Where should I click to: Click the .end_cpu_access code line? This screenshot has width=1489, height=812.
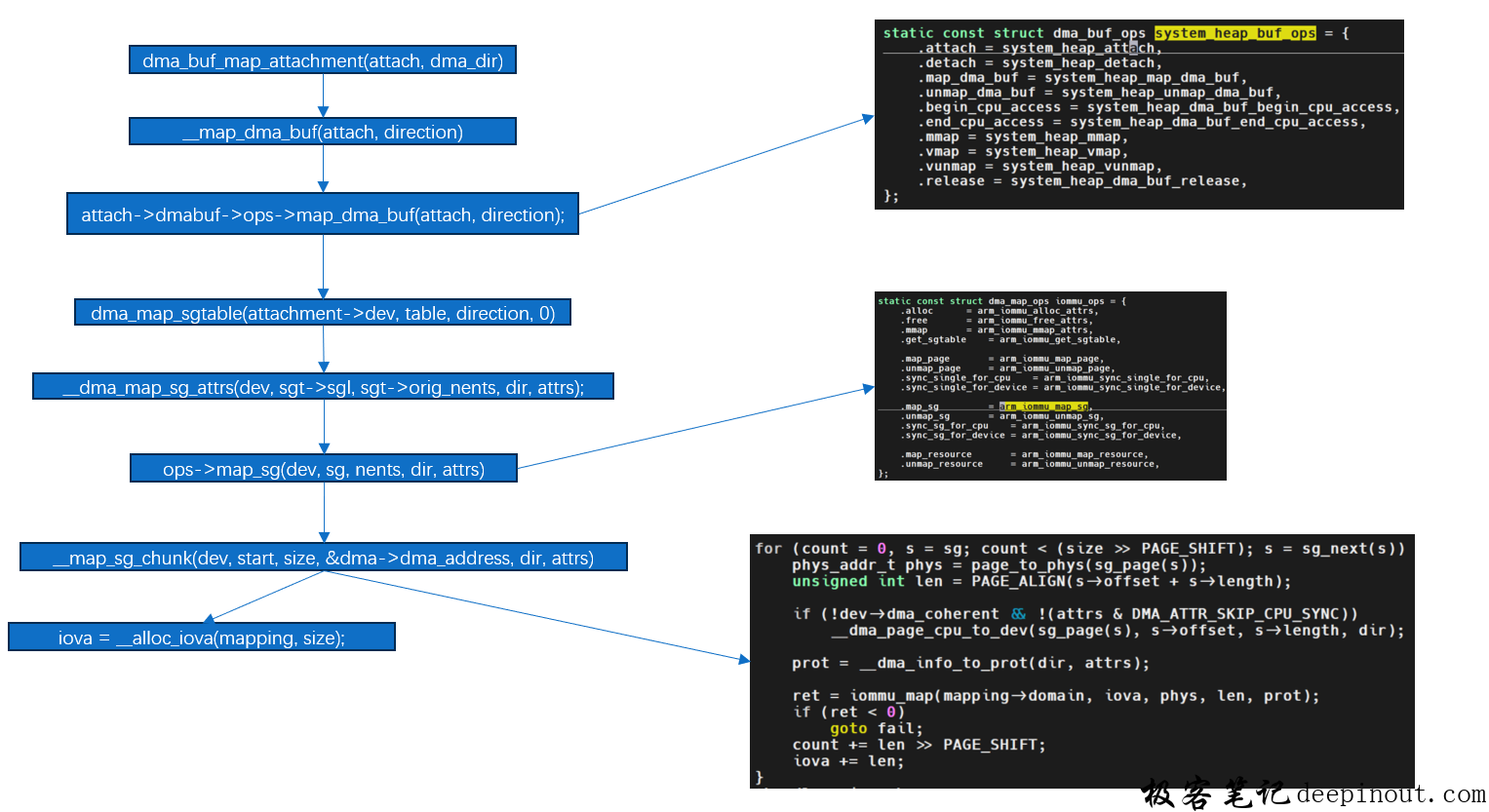1142,122
